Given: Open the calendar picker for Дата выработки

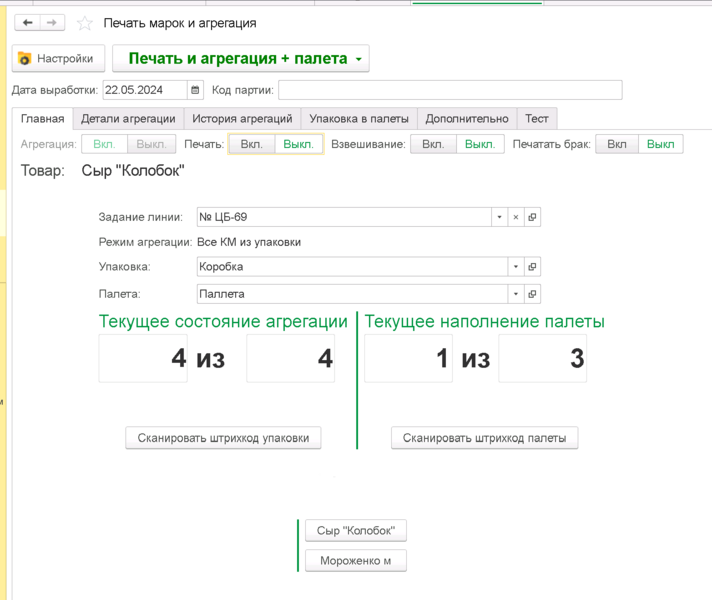Looking at the screenshot, I should pos(195,90).
